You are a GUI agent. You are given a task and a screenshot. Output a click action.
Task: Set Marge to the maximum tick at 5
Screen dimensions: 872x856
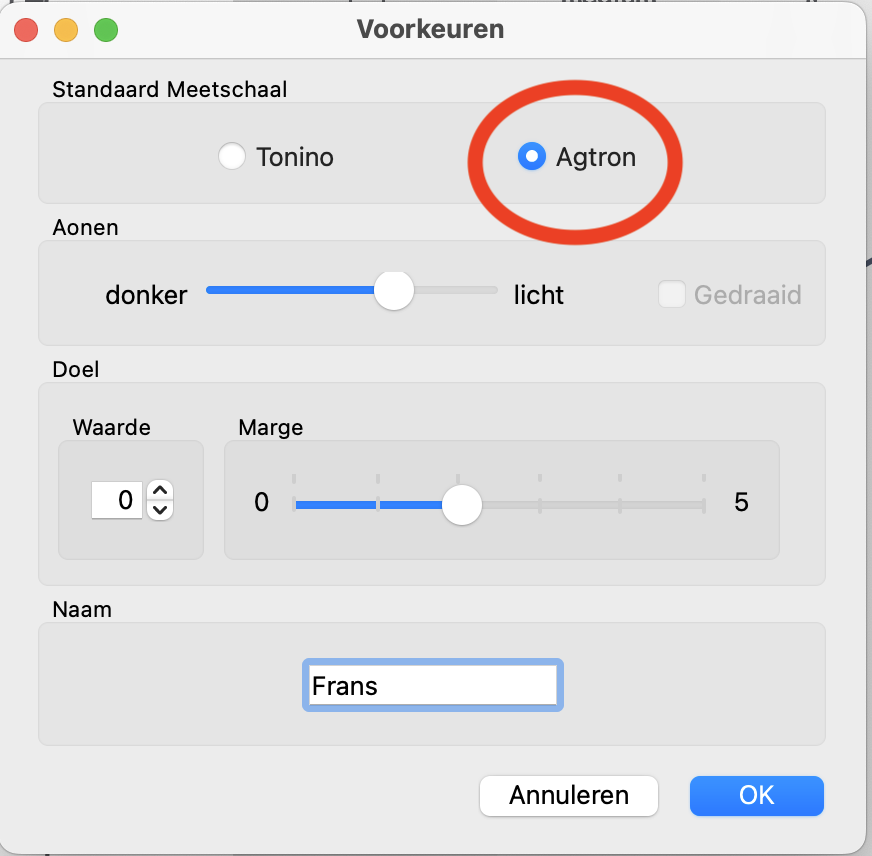[x=703, y=505]
